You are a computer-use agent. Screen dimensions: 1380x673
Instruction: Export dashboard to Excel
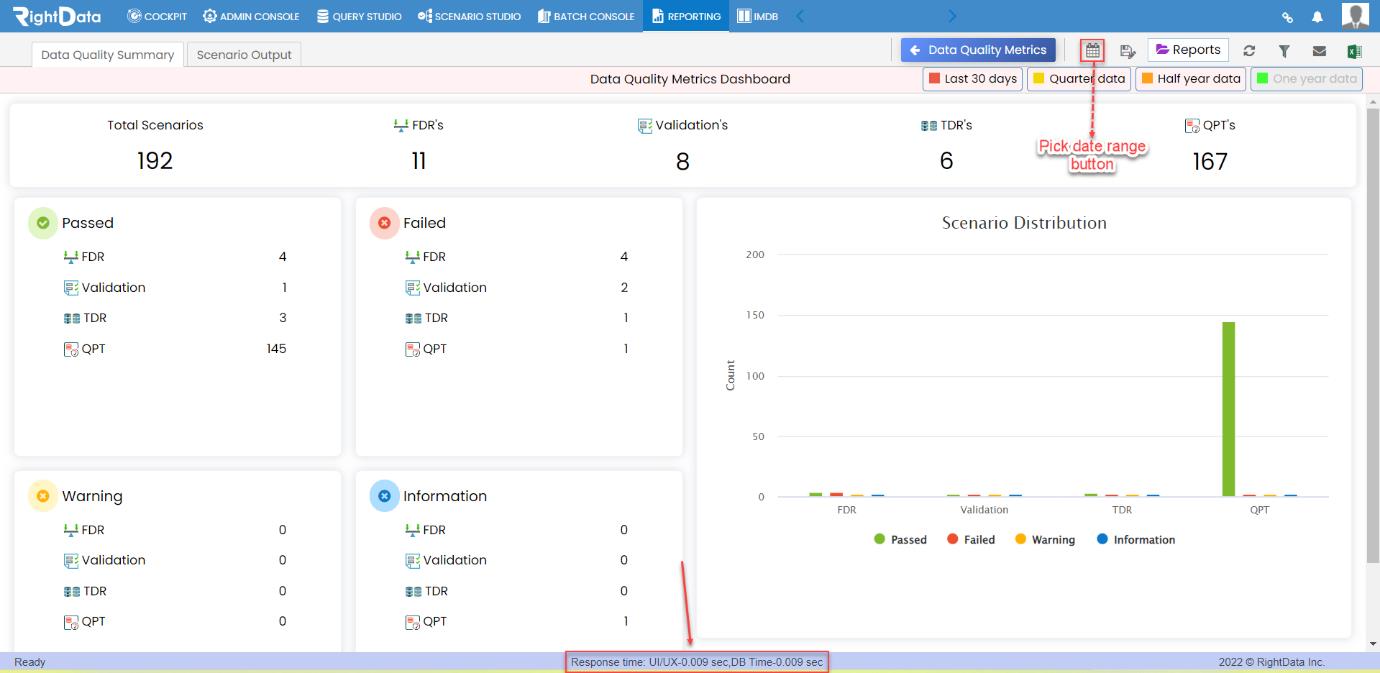tap(1355, 51)
